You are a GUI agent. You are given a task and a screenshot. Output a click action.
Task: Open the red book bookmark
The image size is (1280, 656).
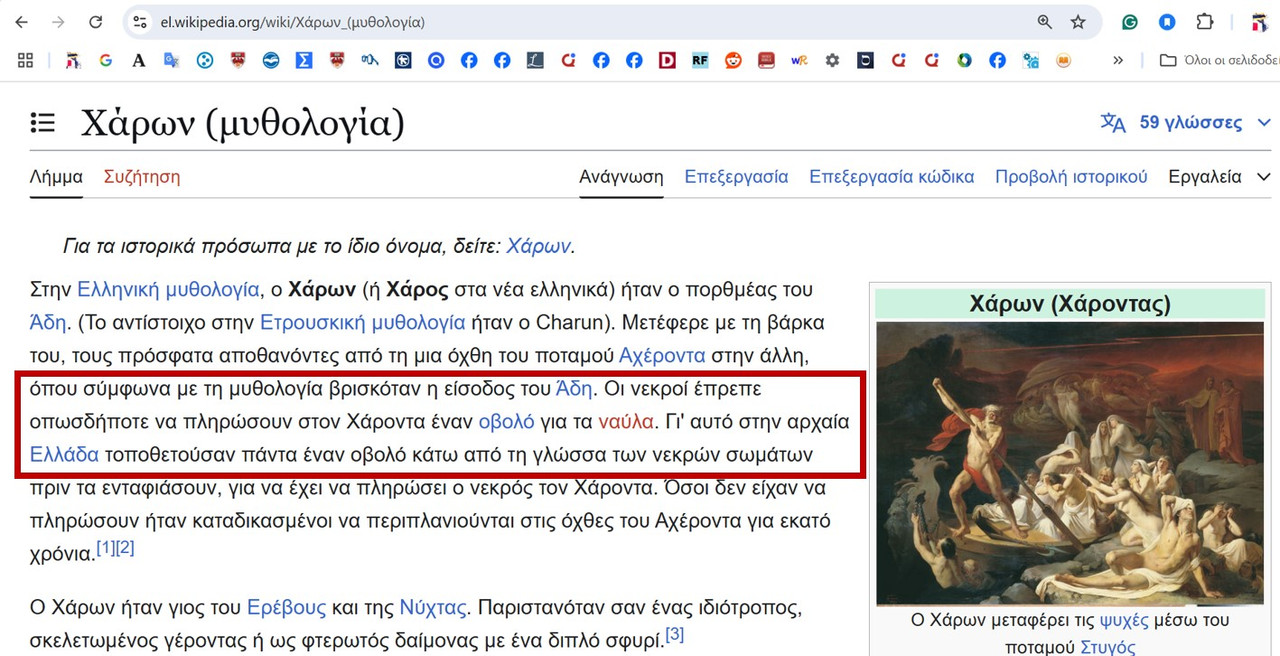766,60
